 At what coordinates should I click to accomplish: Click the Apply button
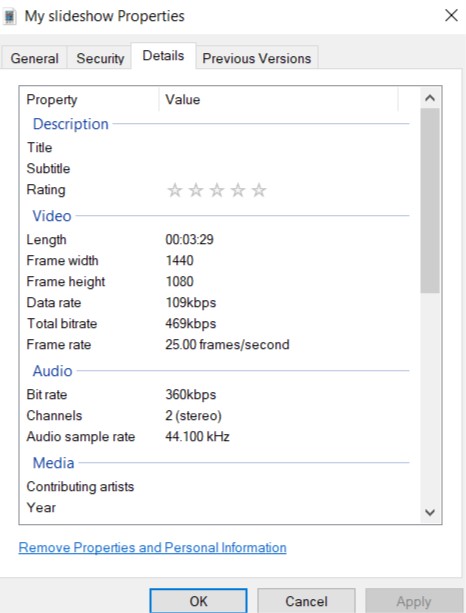[x=414, y=601]
